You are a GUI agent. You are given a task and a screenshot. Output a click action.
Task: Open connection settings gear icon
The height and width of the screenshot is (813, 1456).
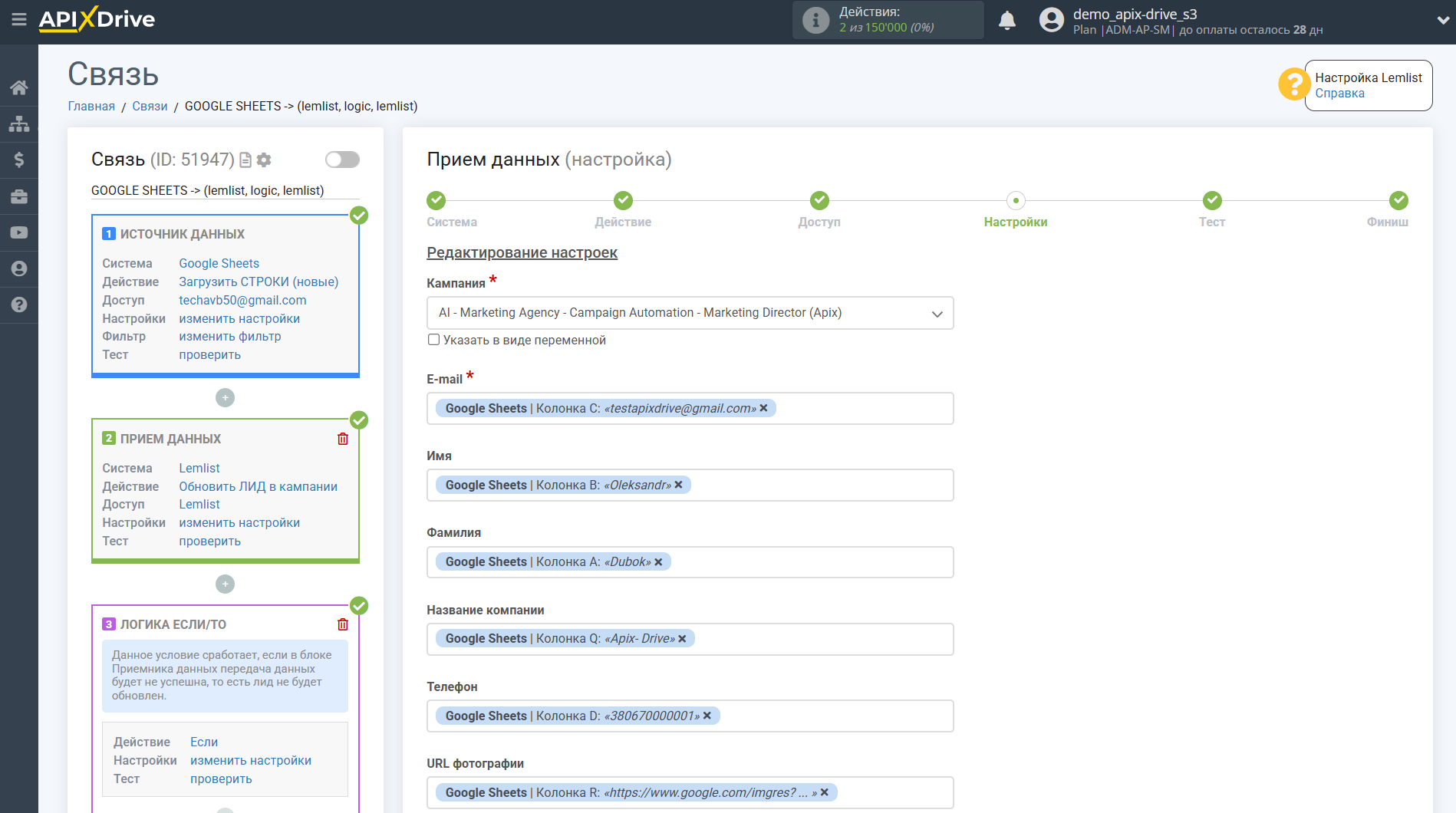[264, 160]
